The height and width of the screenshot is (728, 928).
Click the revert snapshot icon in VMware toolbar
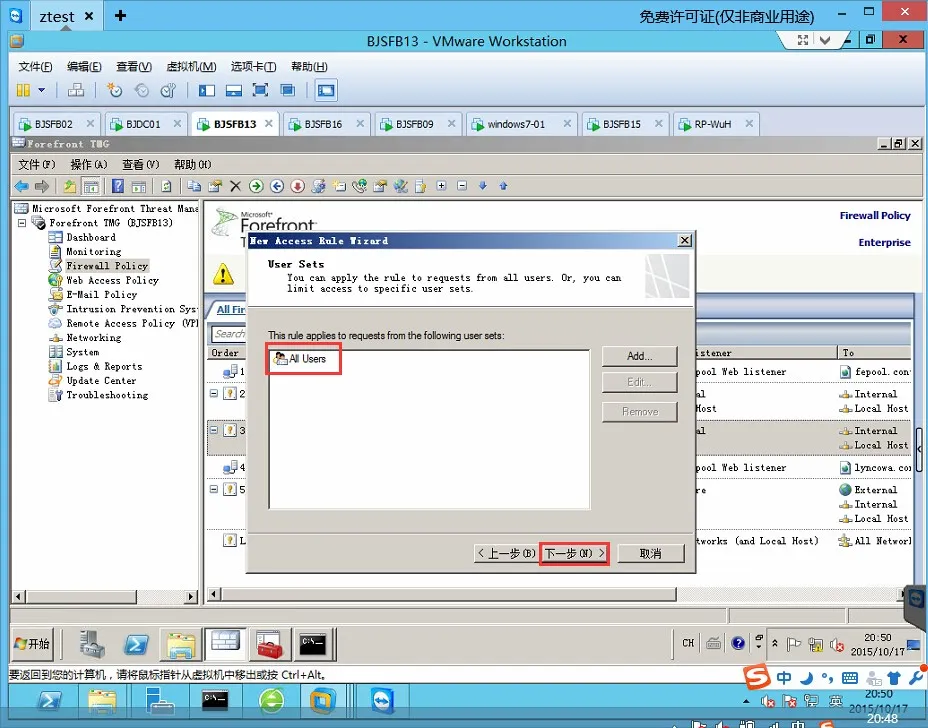(141, 91)
